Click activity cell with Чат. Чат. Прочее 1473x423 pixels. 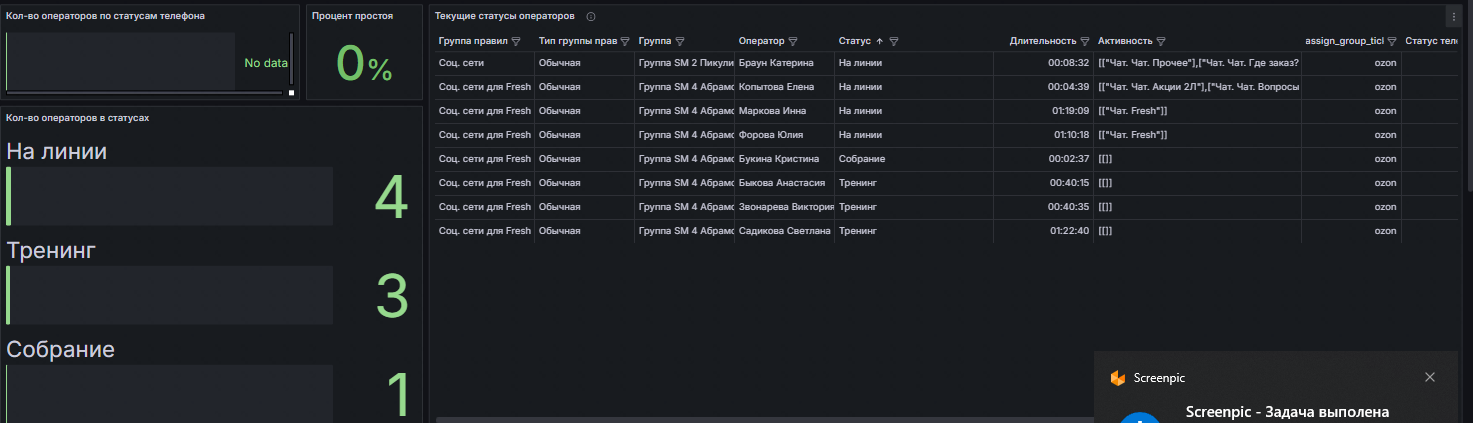(1197, 63)
